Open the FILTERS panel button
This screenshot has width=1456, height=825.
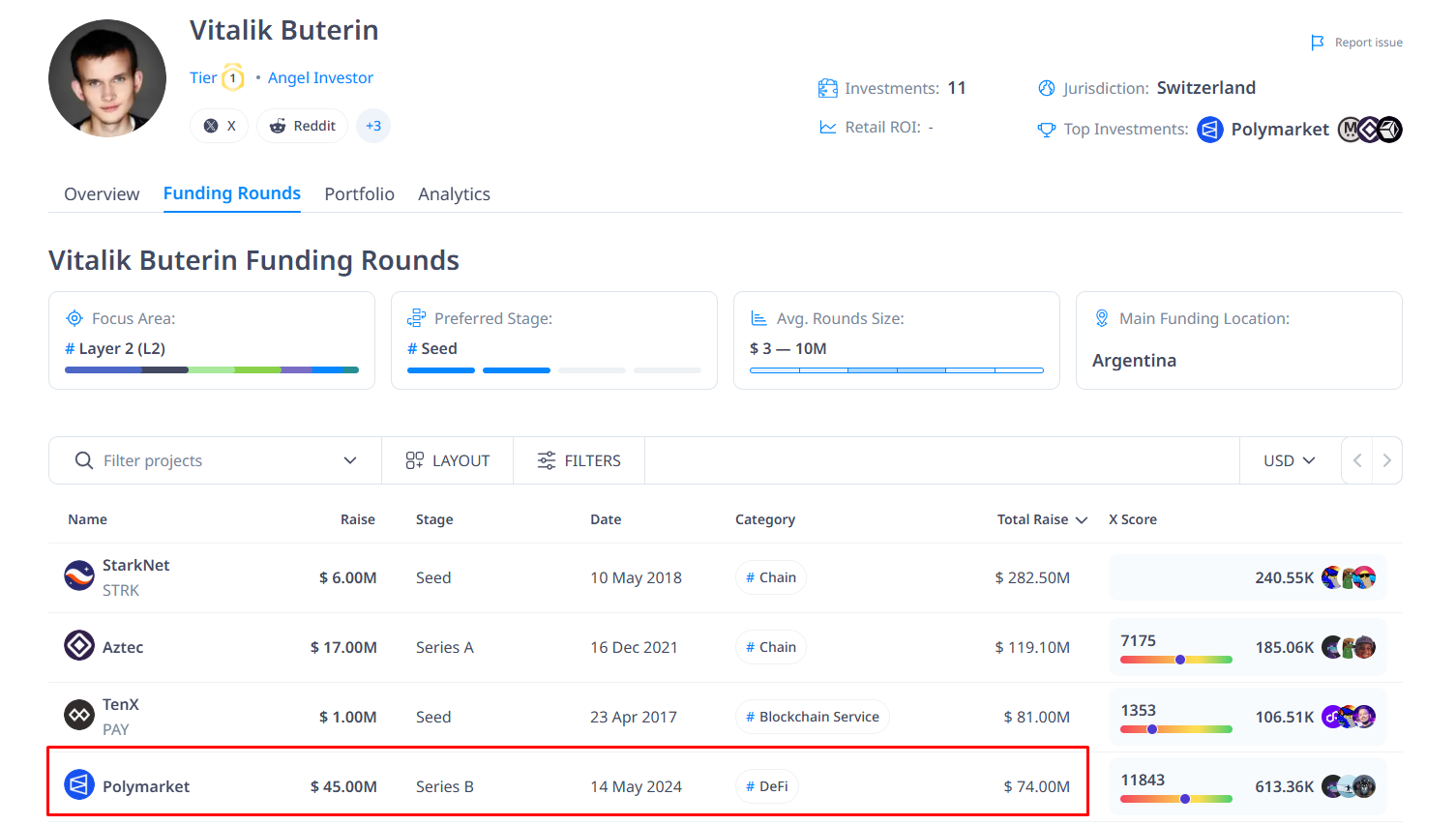(x=579, y=460)
